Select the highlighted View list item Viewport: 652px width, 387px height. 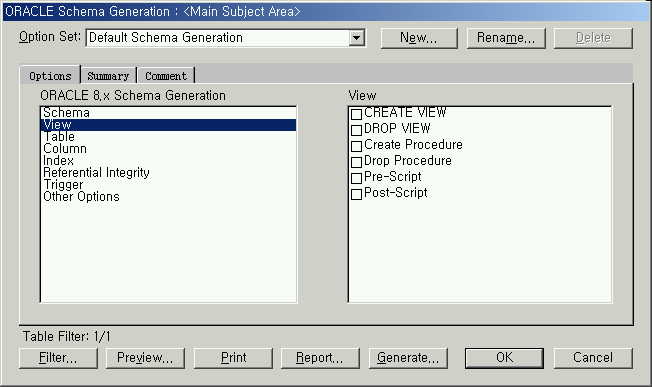coord(168,125)
